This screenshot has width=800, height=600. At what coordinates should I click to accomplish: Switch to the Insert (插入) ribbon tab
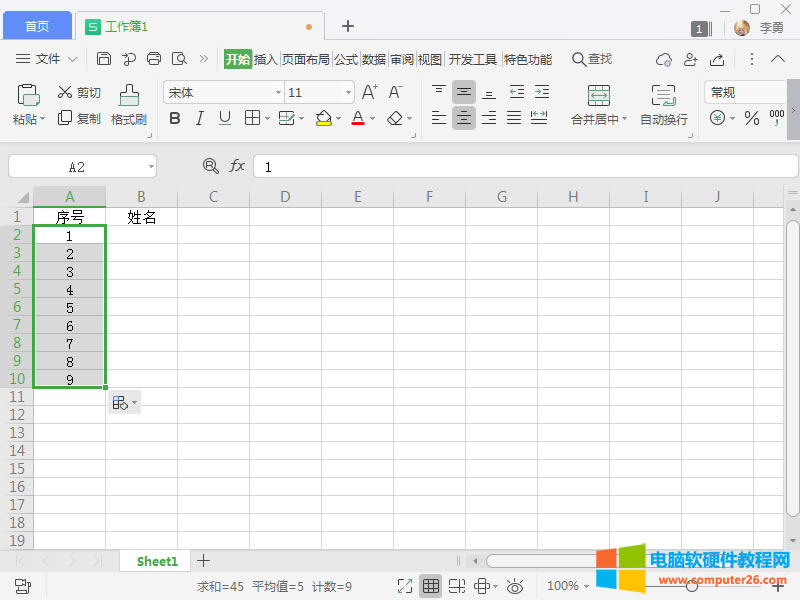coord(265,59)
